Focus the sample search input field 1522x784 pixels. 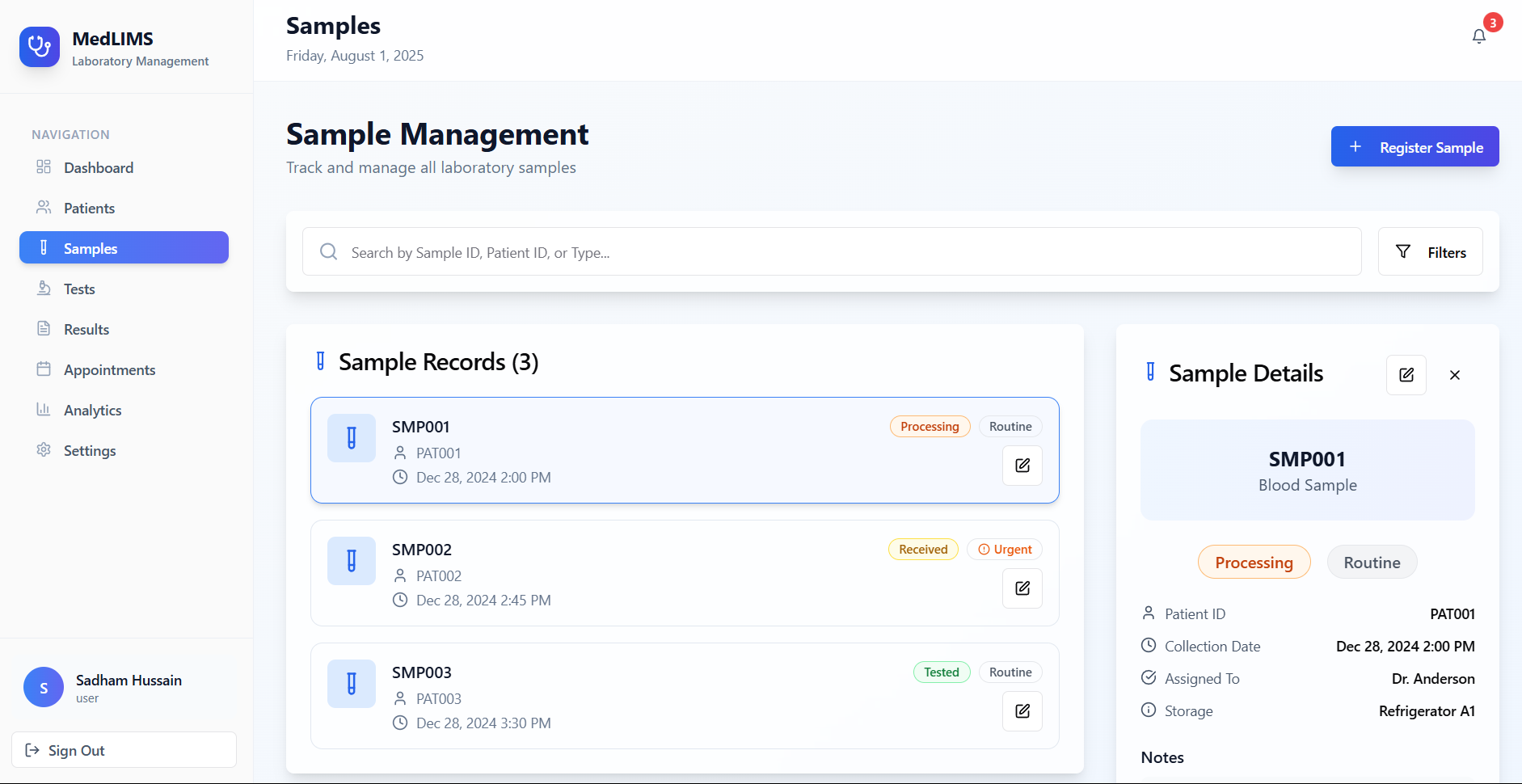tap(832, 251)
